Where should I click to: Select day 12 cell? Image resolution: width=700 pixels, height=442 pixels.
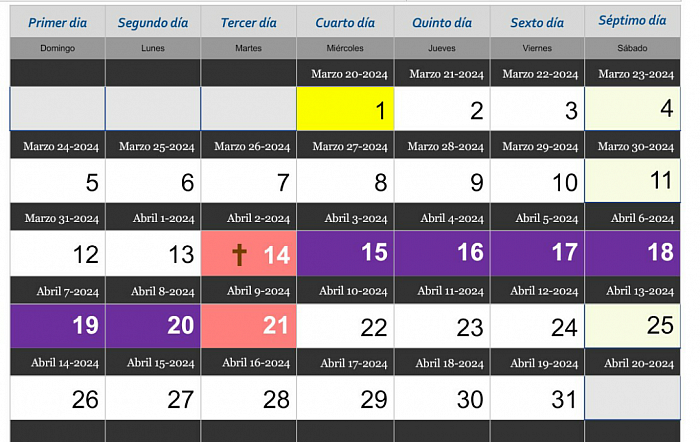56,253
